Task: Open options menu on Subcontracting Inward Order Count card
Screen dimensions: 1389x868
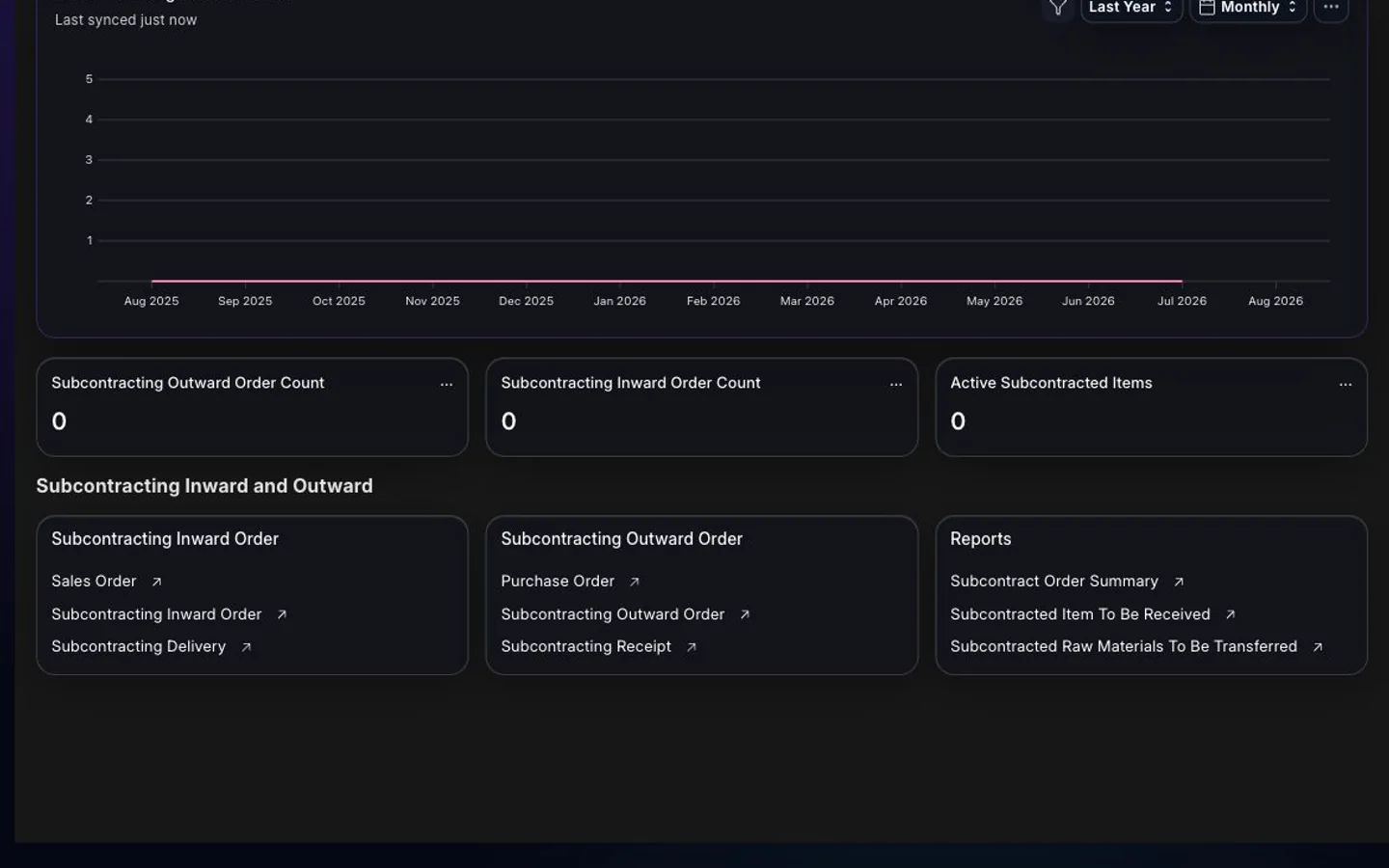Action: pos(896,384)
